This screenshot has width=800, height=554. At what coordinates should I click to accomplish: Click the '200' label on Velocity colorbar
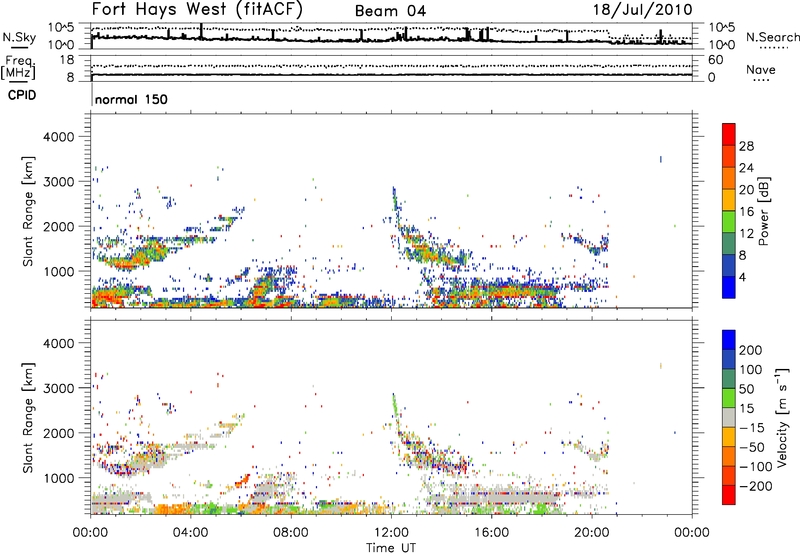click(x=751, y=350)
